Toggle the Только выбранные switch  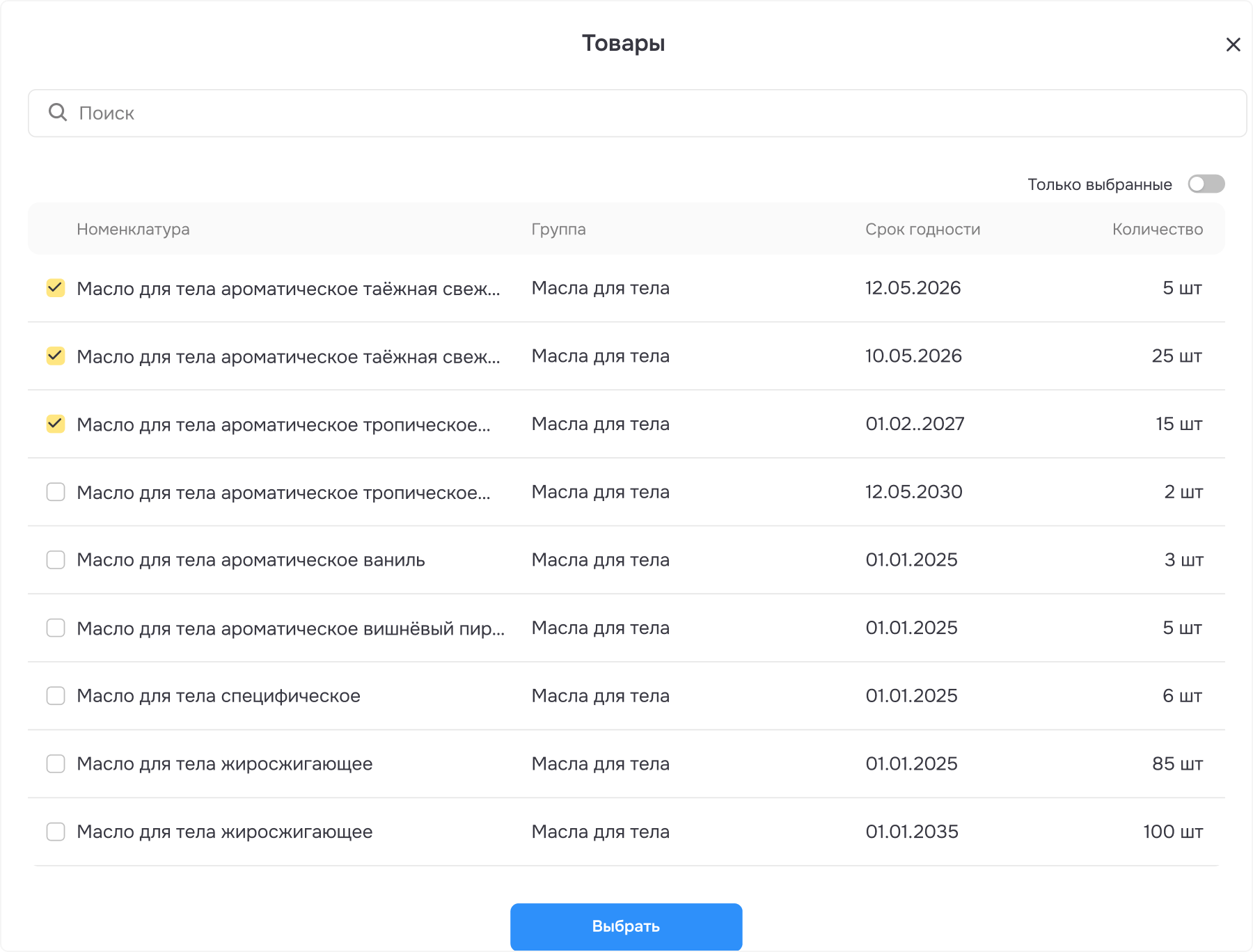(x=1206, y=184)
